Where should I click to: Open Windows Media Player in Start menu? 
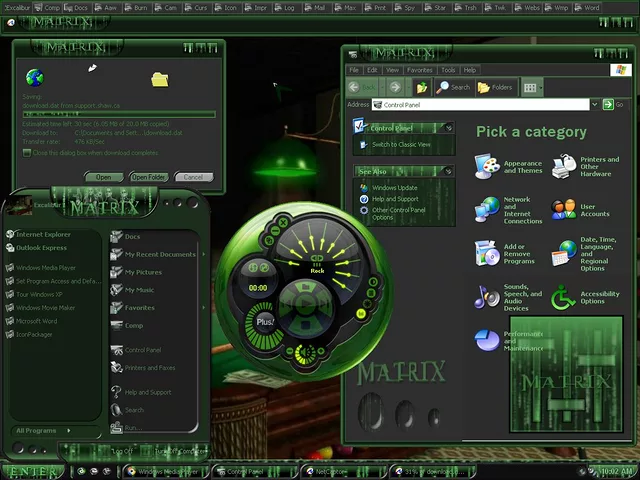click(41, 268)
